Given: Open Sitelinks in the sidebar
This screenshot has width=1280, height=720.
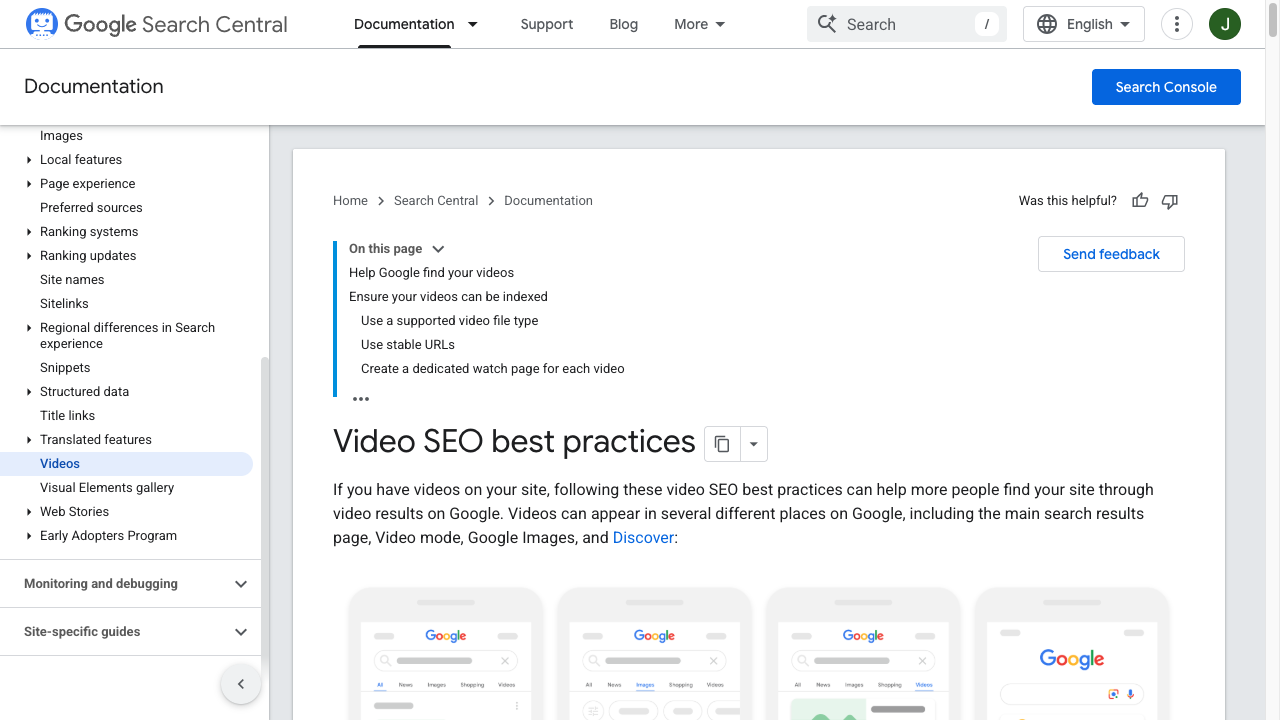Looking at the screenshot, I should 64,304.
